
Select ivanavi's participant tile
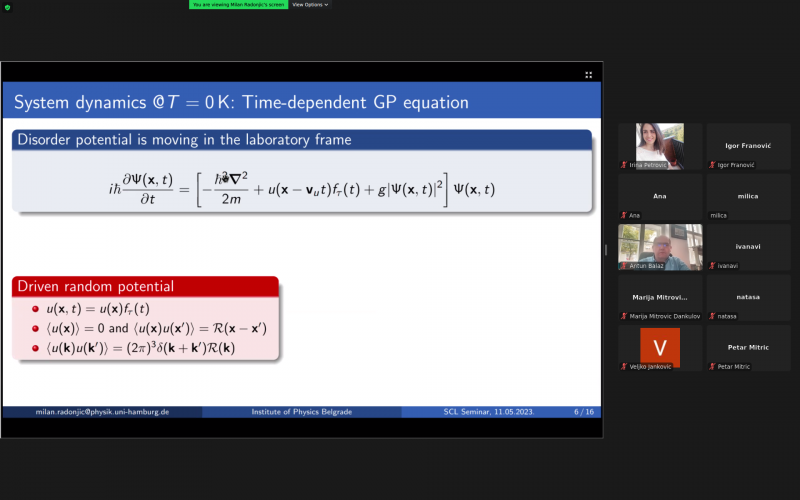tap(748, 247)
